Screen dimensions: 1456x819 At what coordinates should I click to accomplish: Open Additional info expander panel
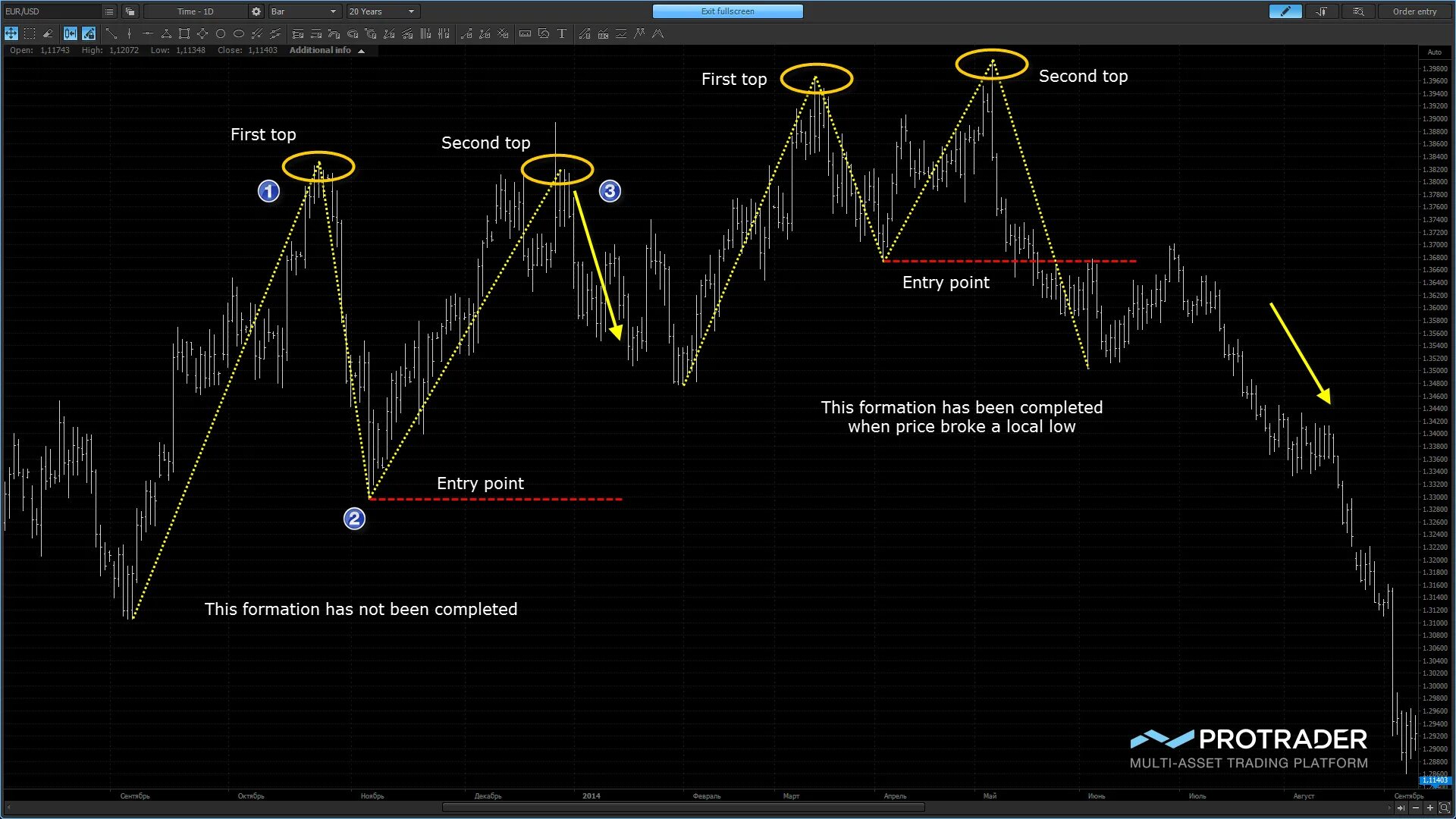tap(327, 50)
